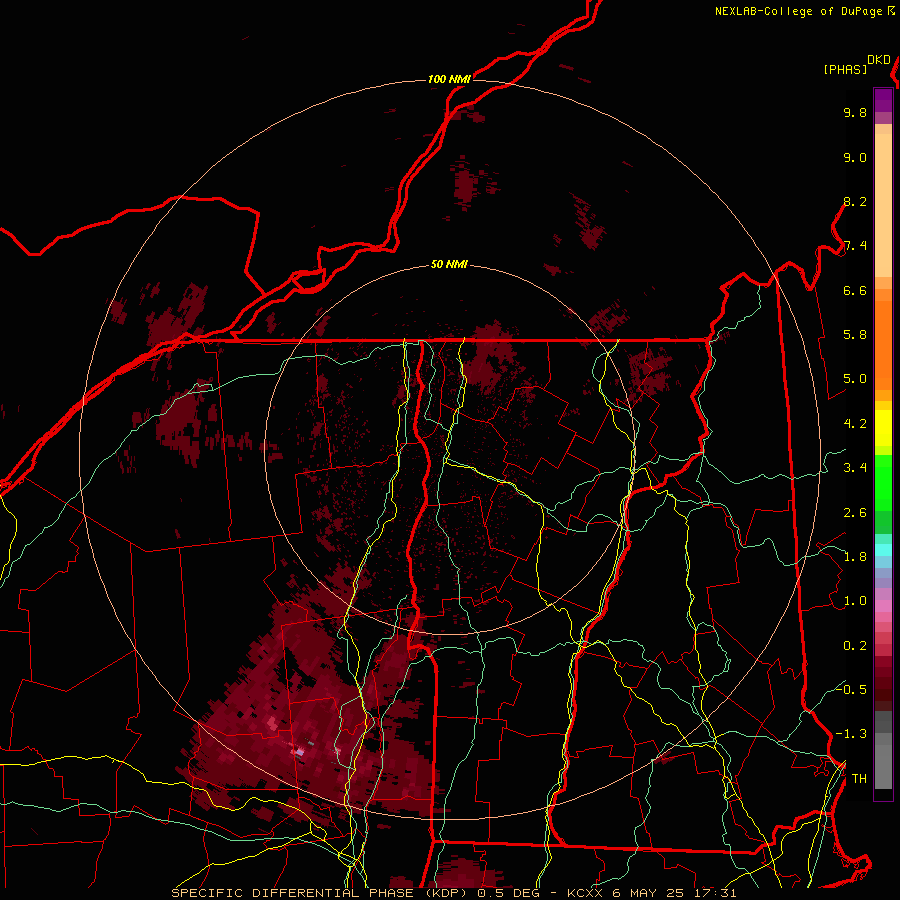Pick the pink segment of the color bar
Image resolution: width=900 pixels, height=900 pixels.
883,606
